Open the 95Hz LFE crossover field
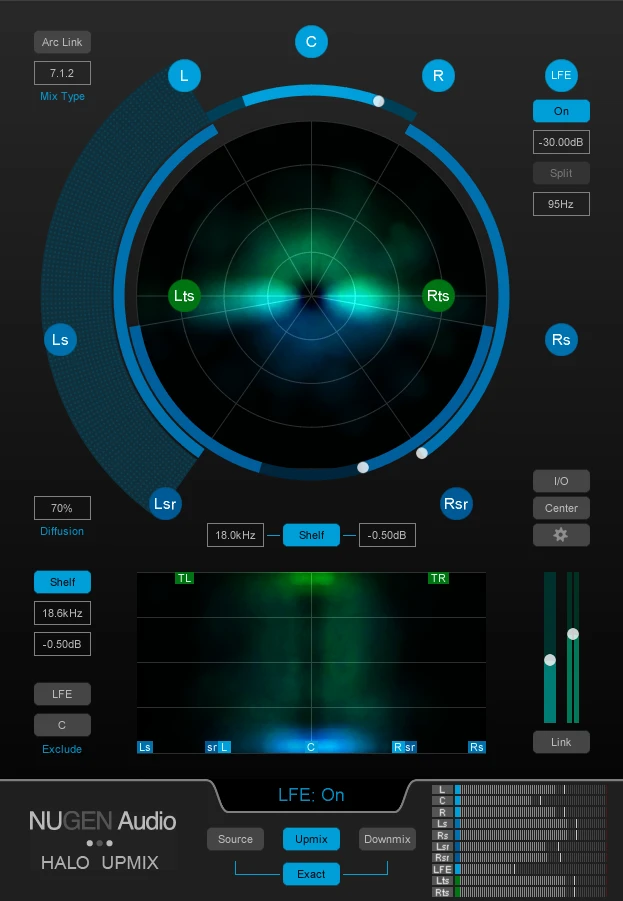The image size is (623, 901). (x=561, y=204)
